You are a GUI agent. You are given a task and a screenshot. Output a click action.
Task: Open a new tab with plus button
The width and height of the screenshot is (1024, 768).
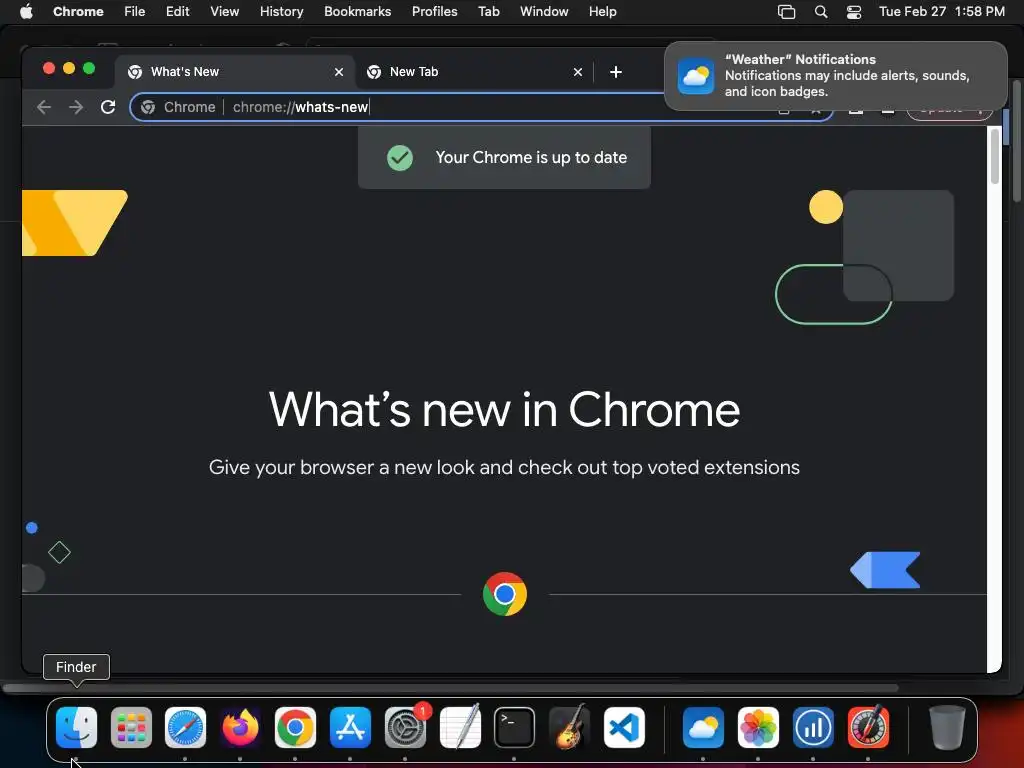pos(616,72)
